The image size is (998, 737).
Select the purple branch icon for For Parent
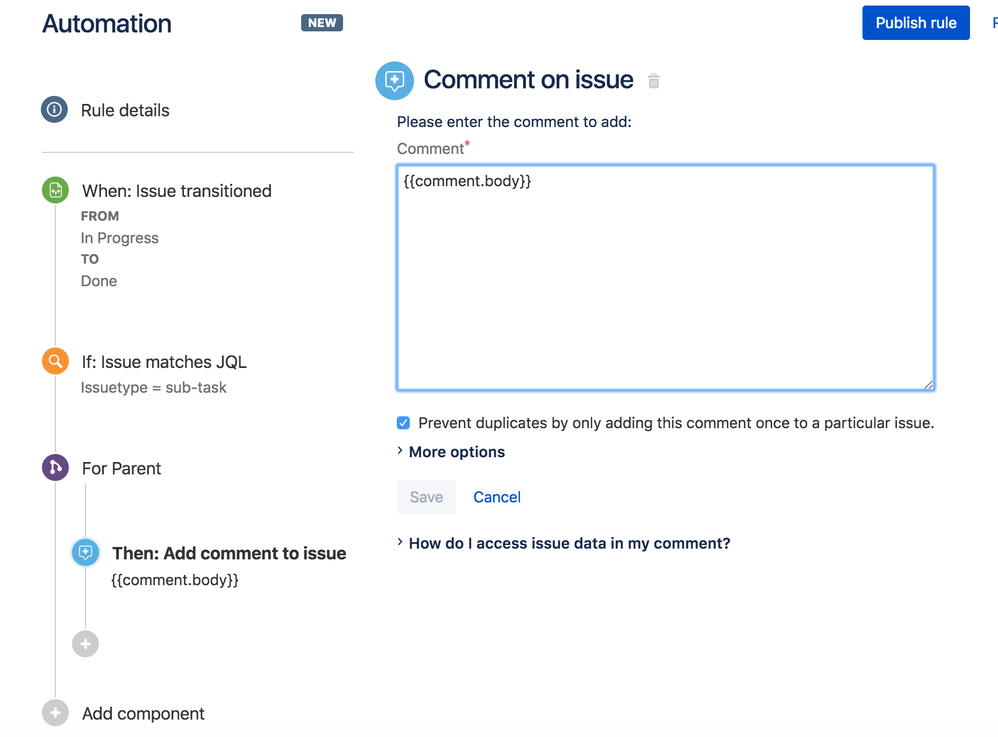coord(54,467)
